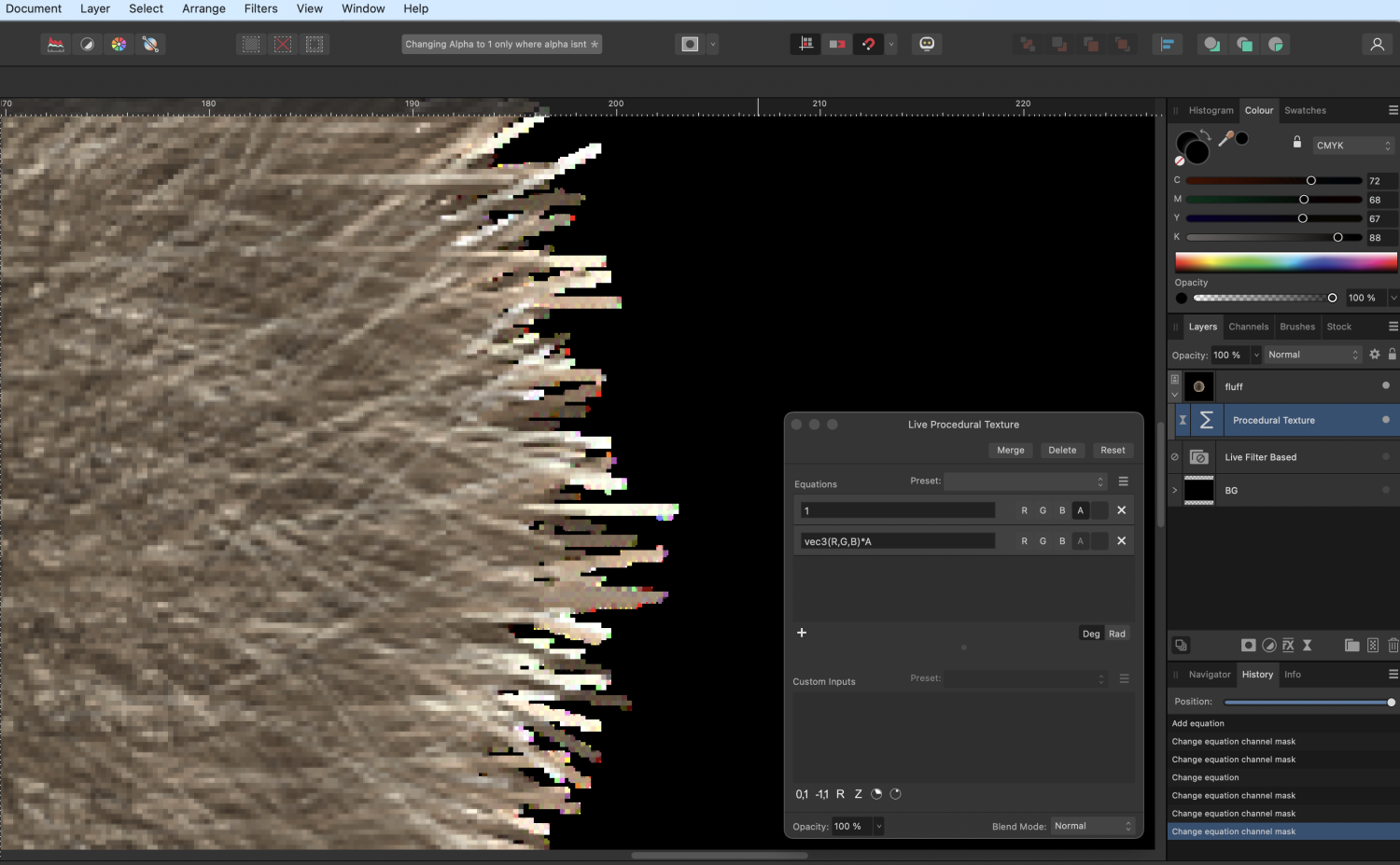Image resolution: width=1400 pixels, height=865 pixels.
Task: Click the Group Layers folder icon in Layers panel footer
Action: tap(1351, 645)
